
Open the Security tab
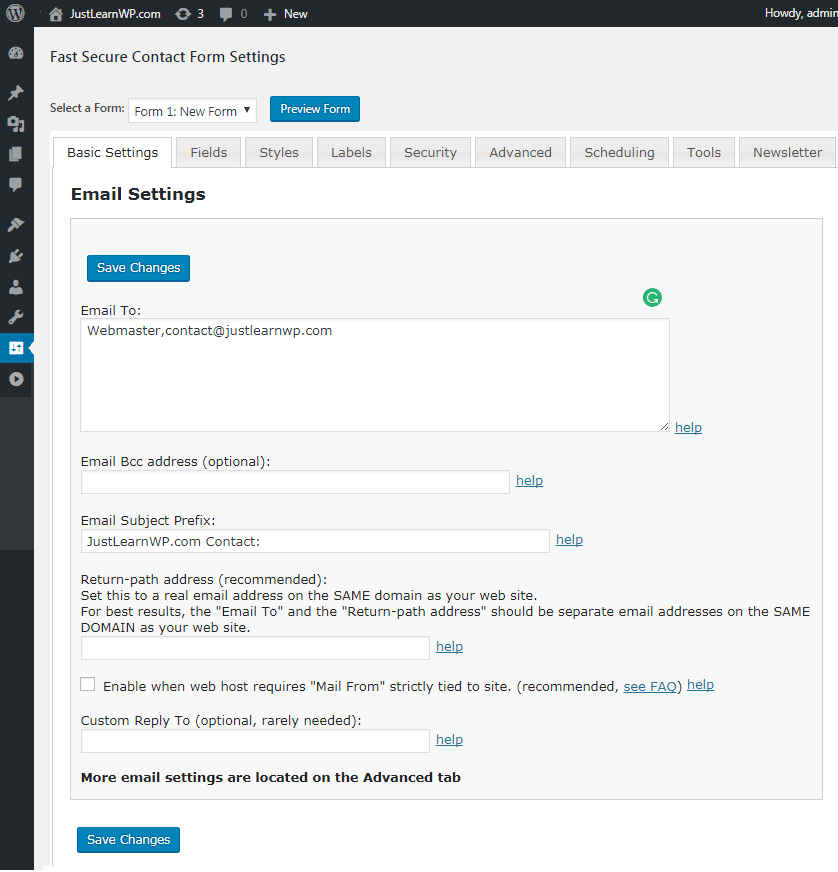(x=430, y=152)
